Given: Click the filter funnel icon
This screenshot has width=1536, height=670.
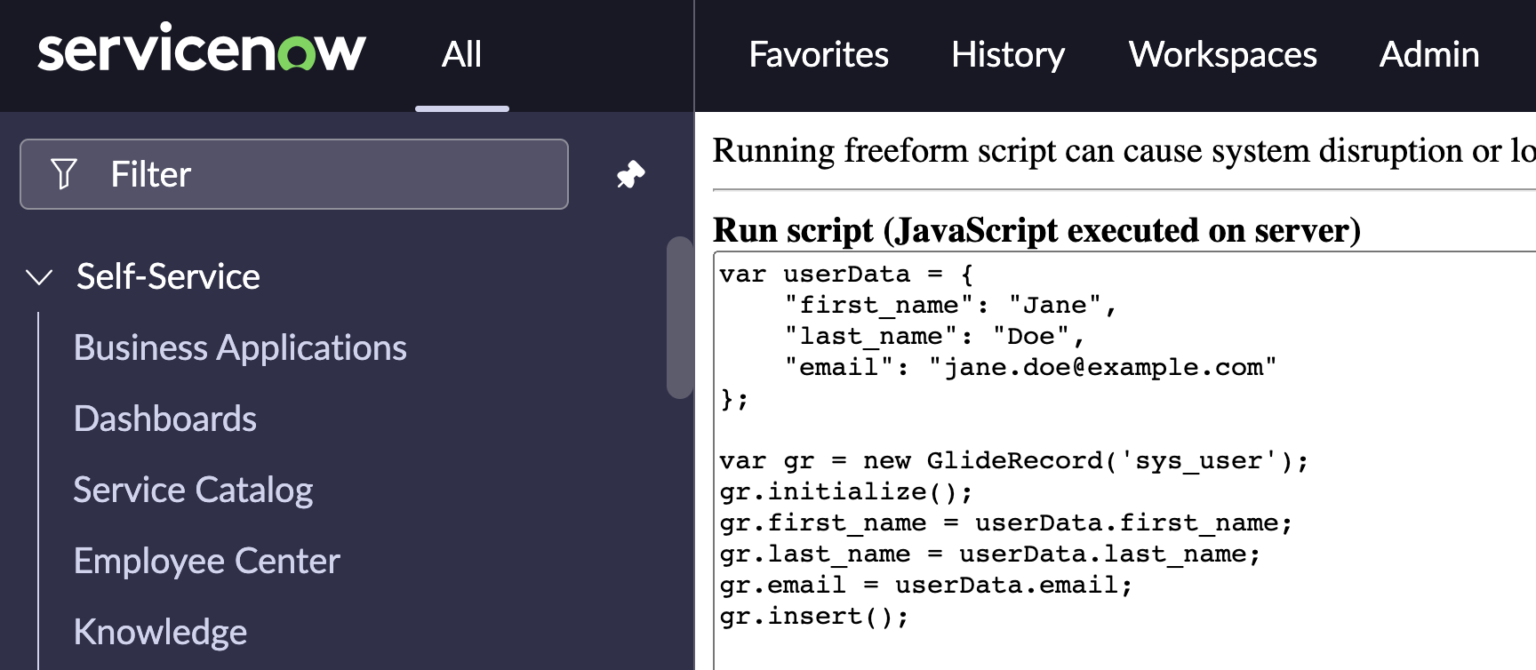Looking at the screenshot, I should tap(63, 173).
